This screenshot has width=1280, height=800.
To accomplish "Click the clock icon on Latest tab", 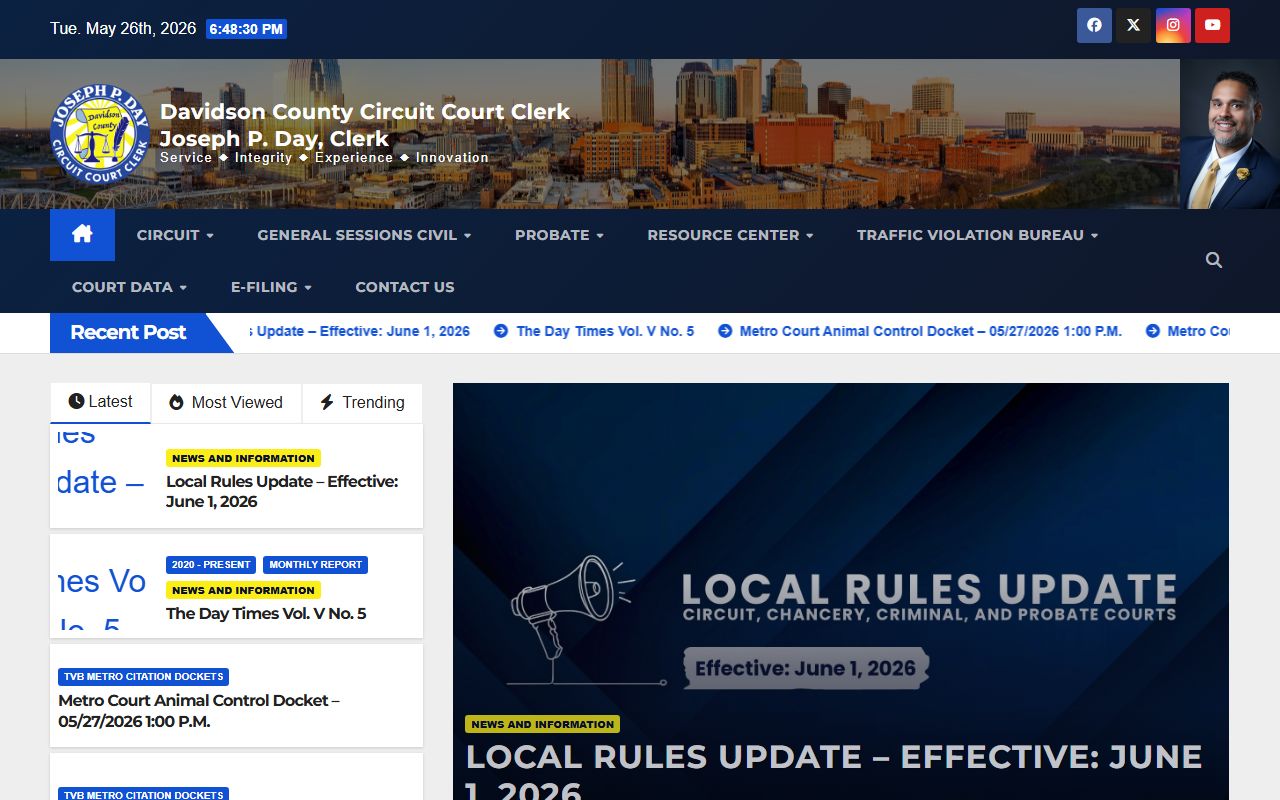I will [x=76, y=401].
